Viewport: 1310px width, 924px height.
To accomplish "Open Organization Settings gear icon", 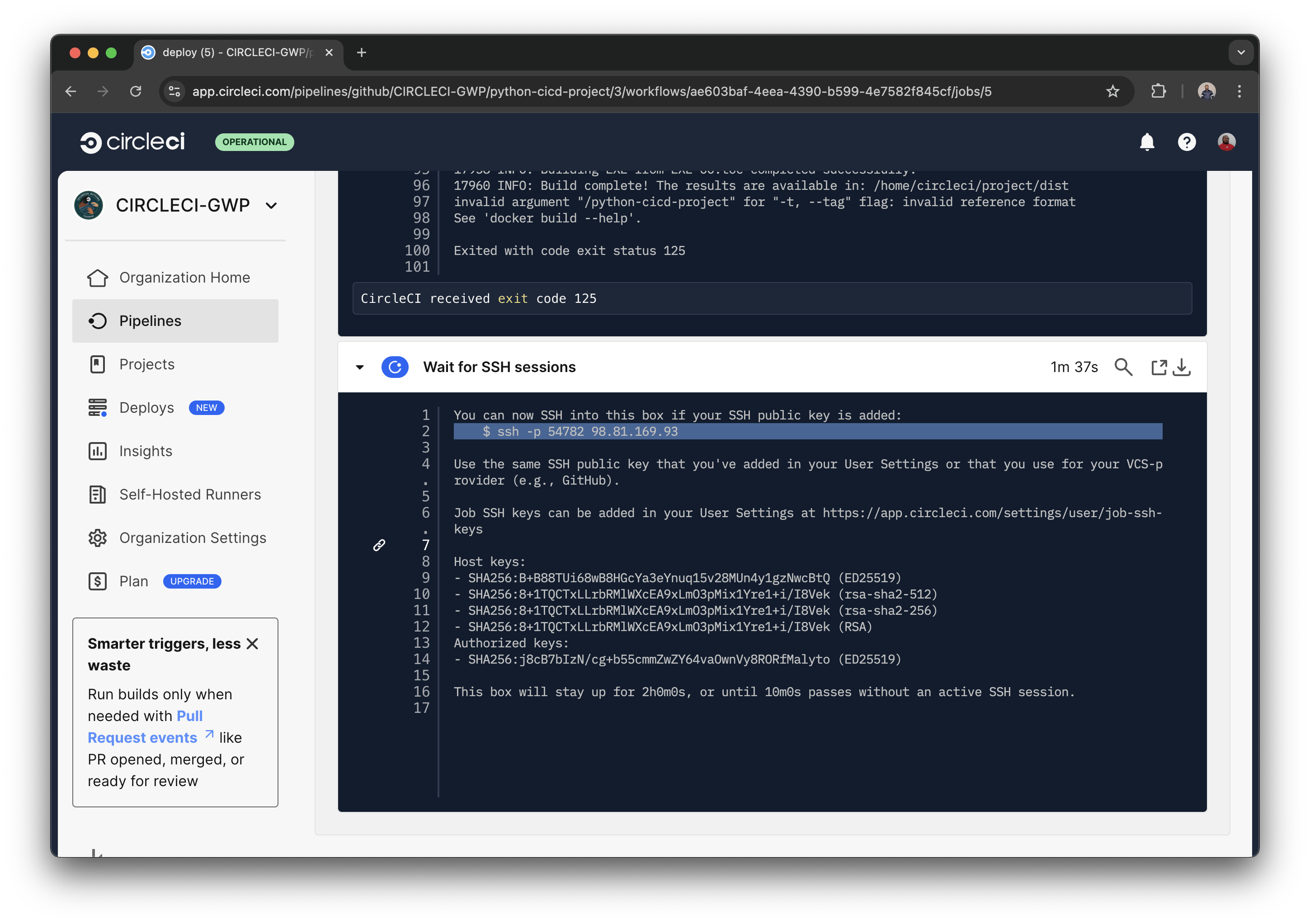I will (98, 537).
